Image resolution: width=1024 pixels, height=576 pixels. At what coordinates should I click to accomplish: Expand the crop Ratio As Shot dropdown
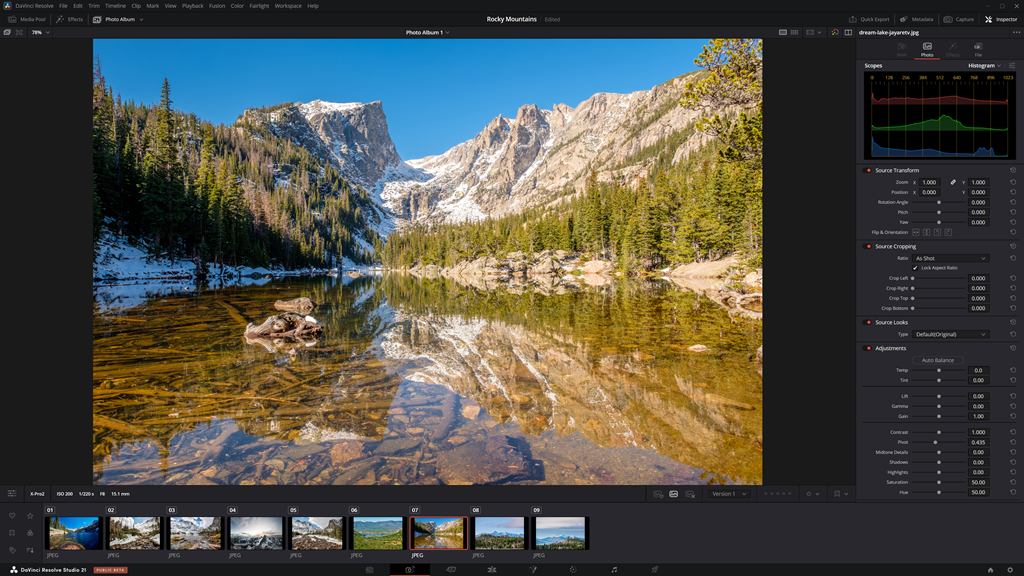point(950,258)
